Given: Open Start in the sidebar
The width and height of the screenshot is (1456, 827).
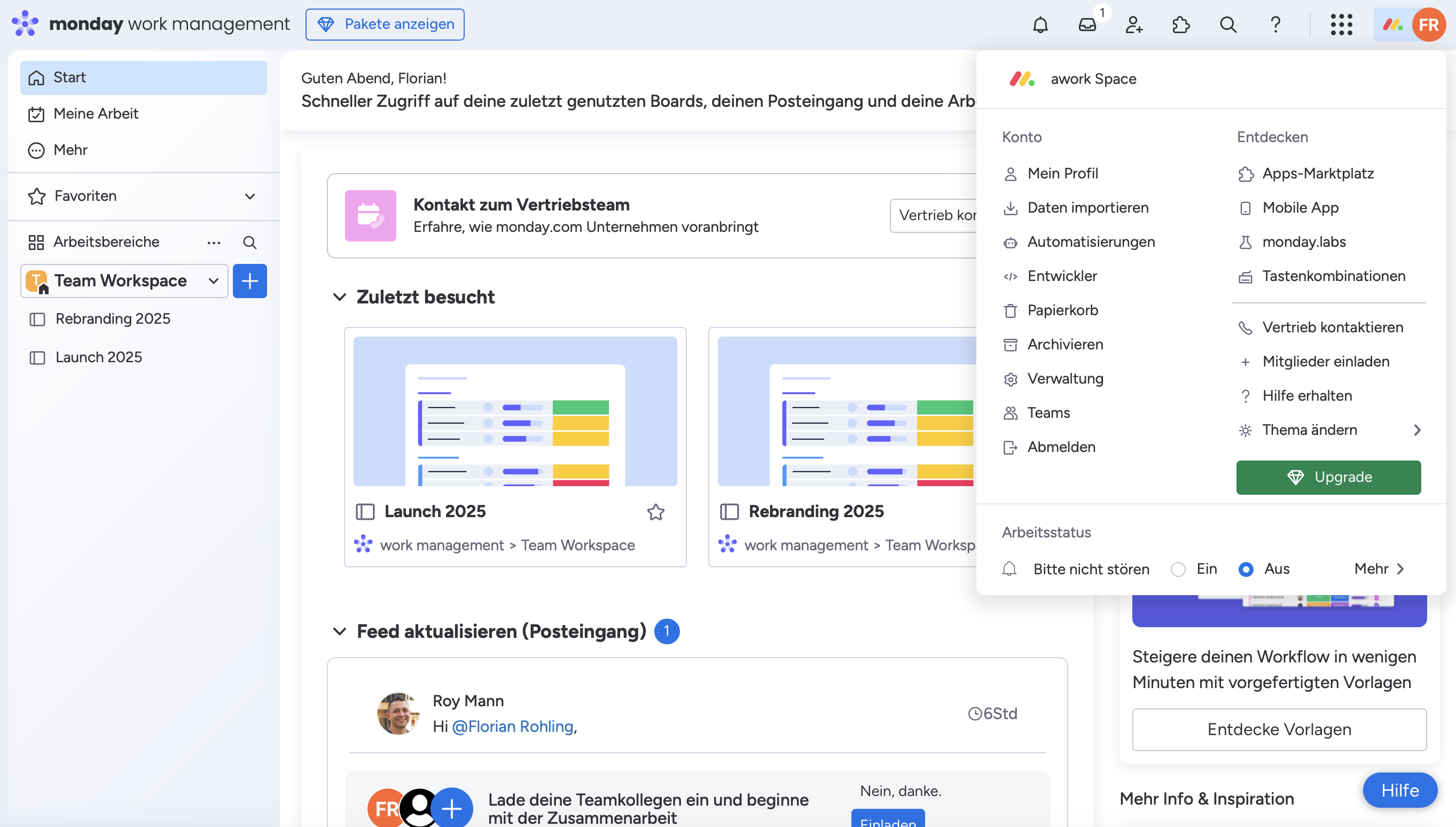Looking at the screenshot, I should (144, 78).
